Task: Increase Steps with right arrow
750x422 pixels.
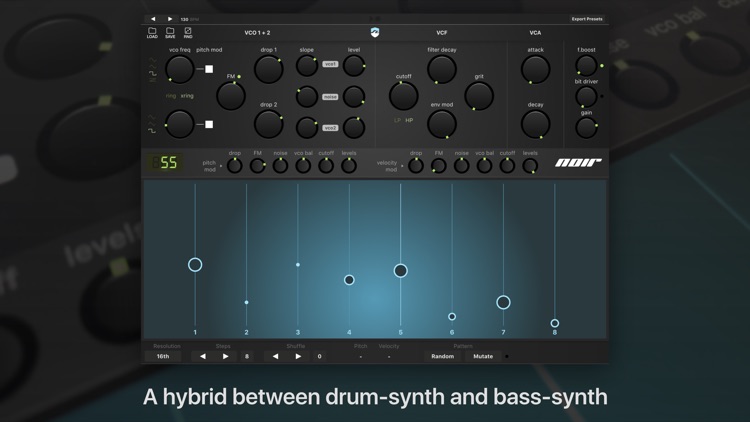Action: 225,356
